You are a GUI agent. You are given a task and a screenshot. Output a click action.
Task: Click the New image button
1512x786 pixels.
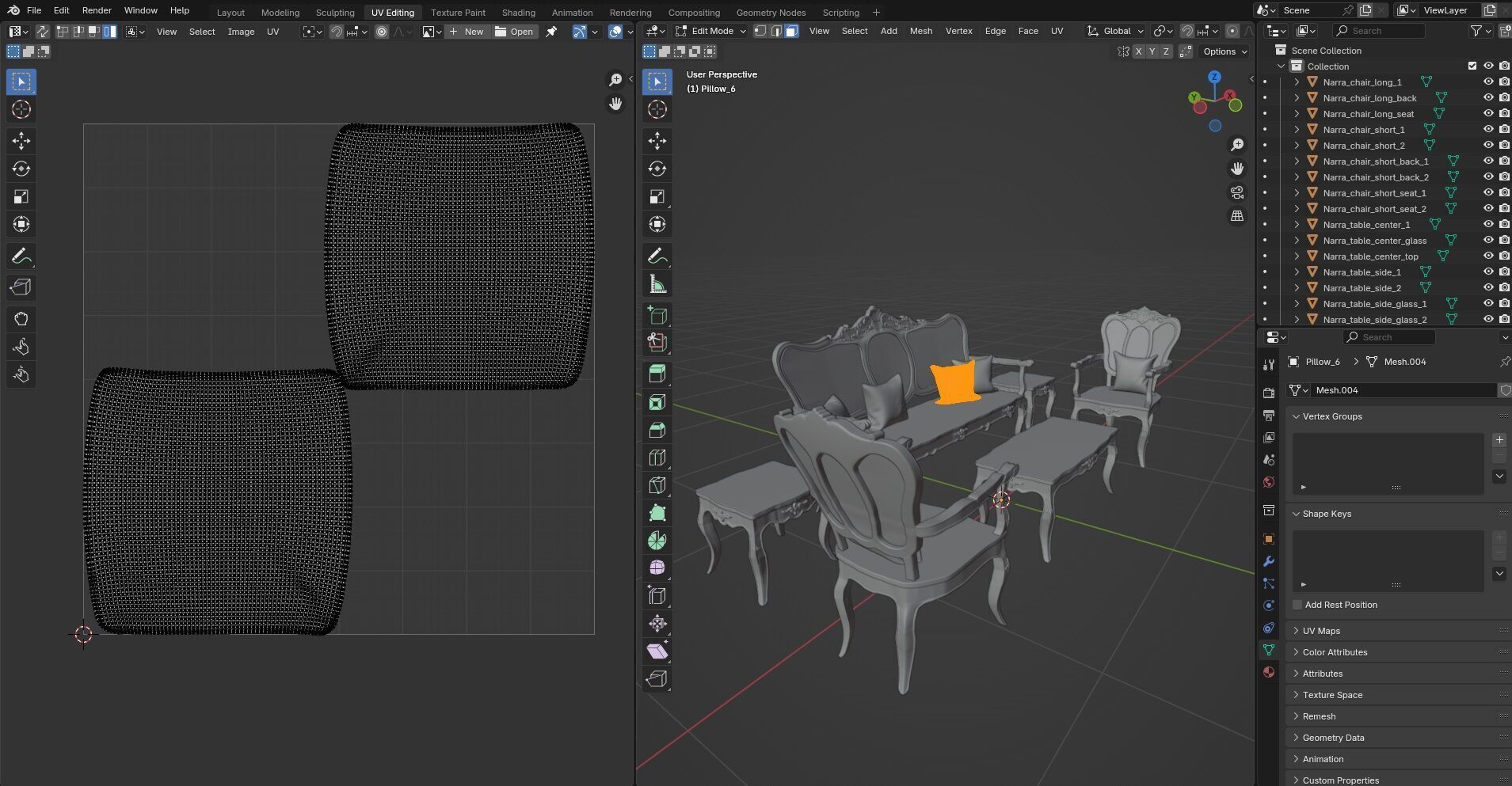tap(466, 32)
